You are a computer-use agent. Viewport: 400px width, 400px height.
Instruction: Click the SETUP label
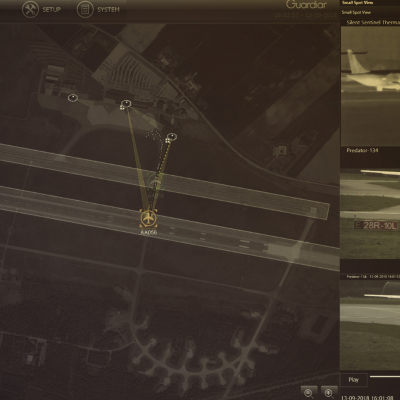click(x=52, y=9)
